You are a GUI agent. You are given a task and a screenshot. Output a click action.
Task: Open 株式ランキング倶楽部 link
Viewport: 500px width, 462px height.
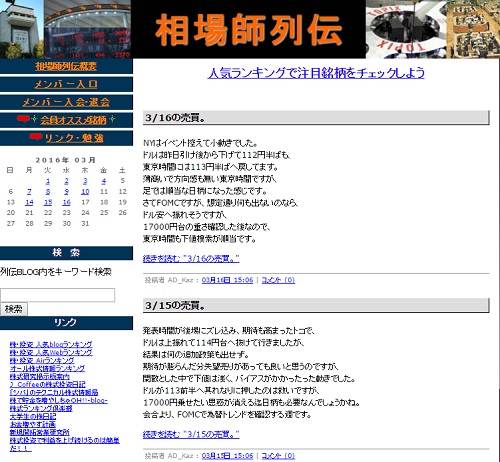[41, 408]
